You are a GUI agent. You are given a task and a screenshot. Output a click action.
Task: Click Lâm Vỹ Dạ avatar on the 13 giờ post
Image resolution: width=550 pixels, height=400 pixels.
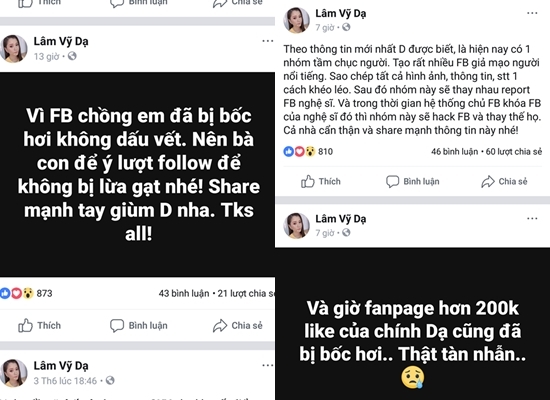click(x=13, y=48)
